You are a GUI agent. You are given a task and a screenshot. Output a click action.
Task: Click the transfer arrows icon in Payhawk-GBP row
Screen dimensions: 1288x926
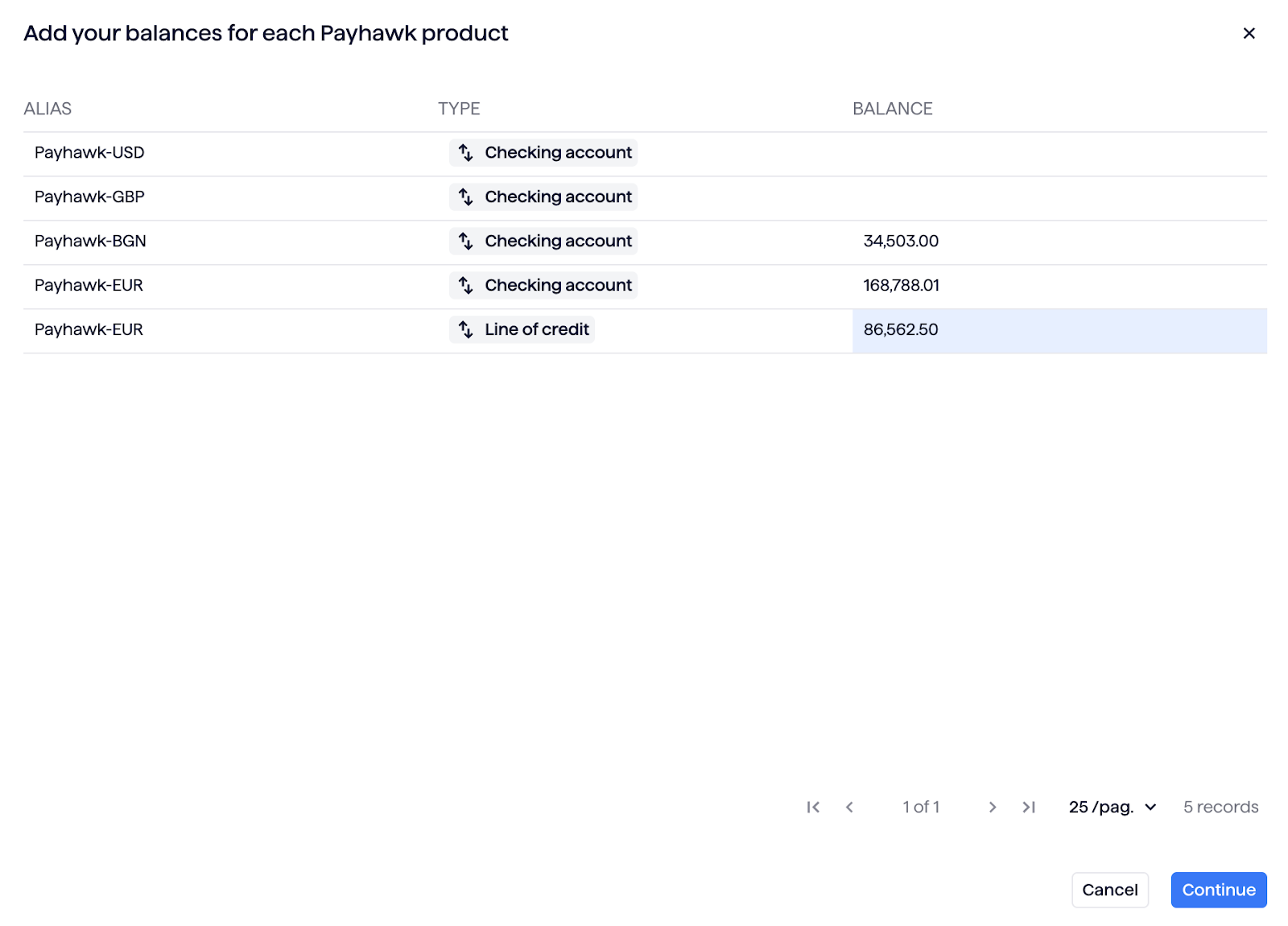pyautogui.click(x=465, y=196)
